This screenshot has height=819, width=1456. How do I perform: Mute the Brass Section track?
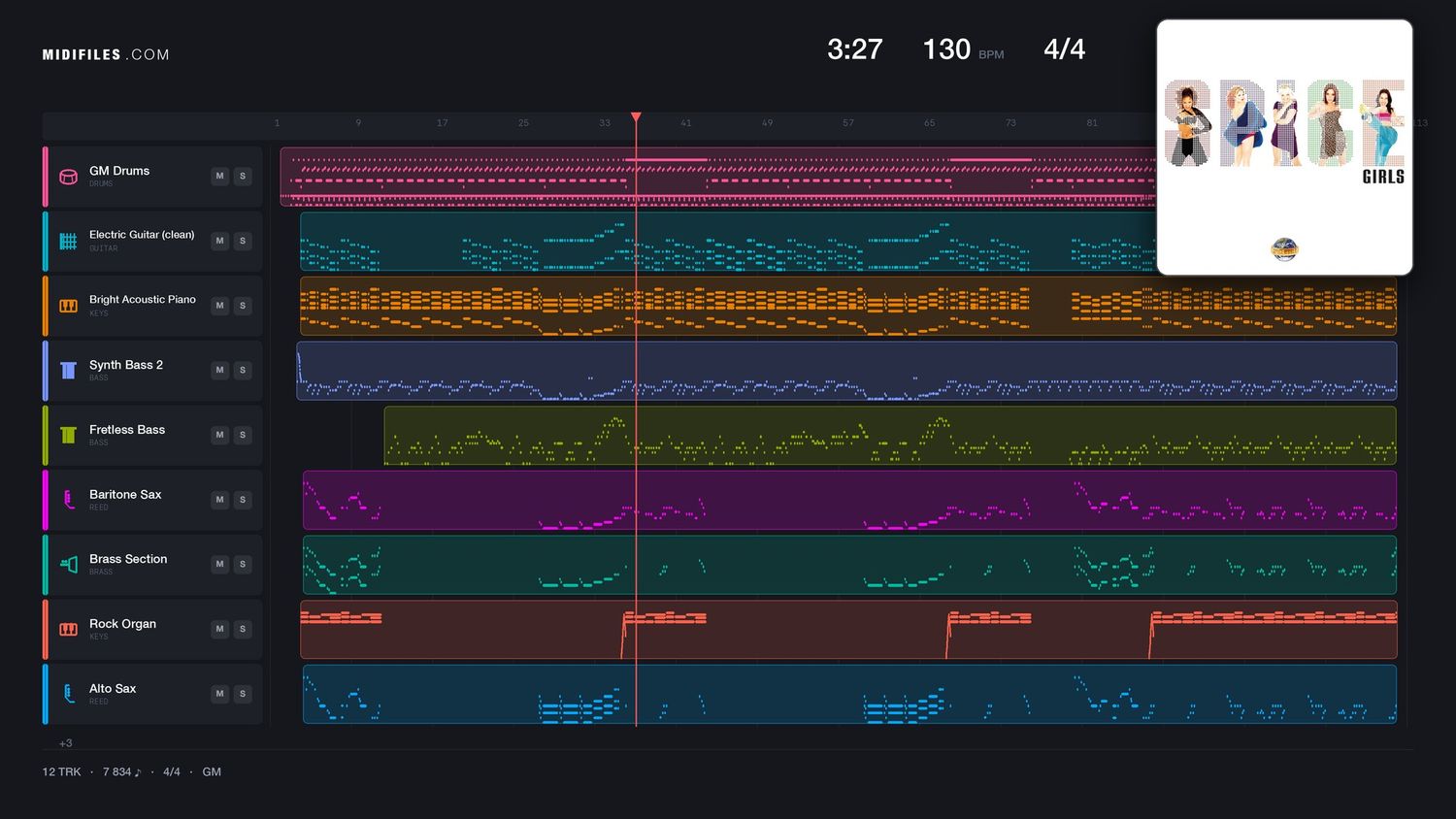pos(220,565)
